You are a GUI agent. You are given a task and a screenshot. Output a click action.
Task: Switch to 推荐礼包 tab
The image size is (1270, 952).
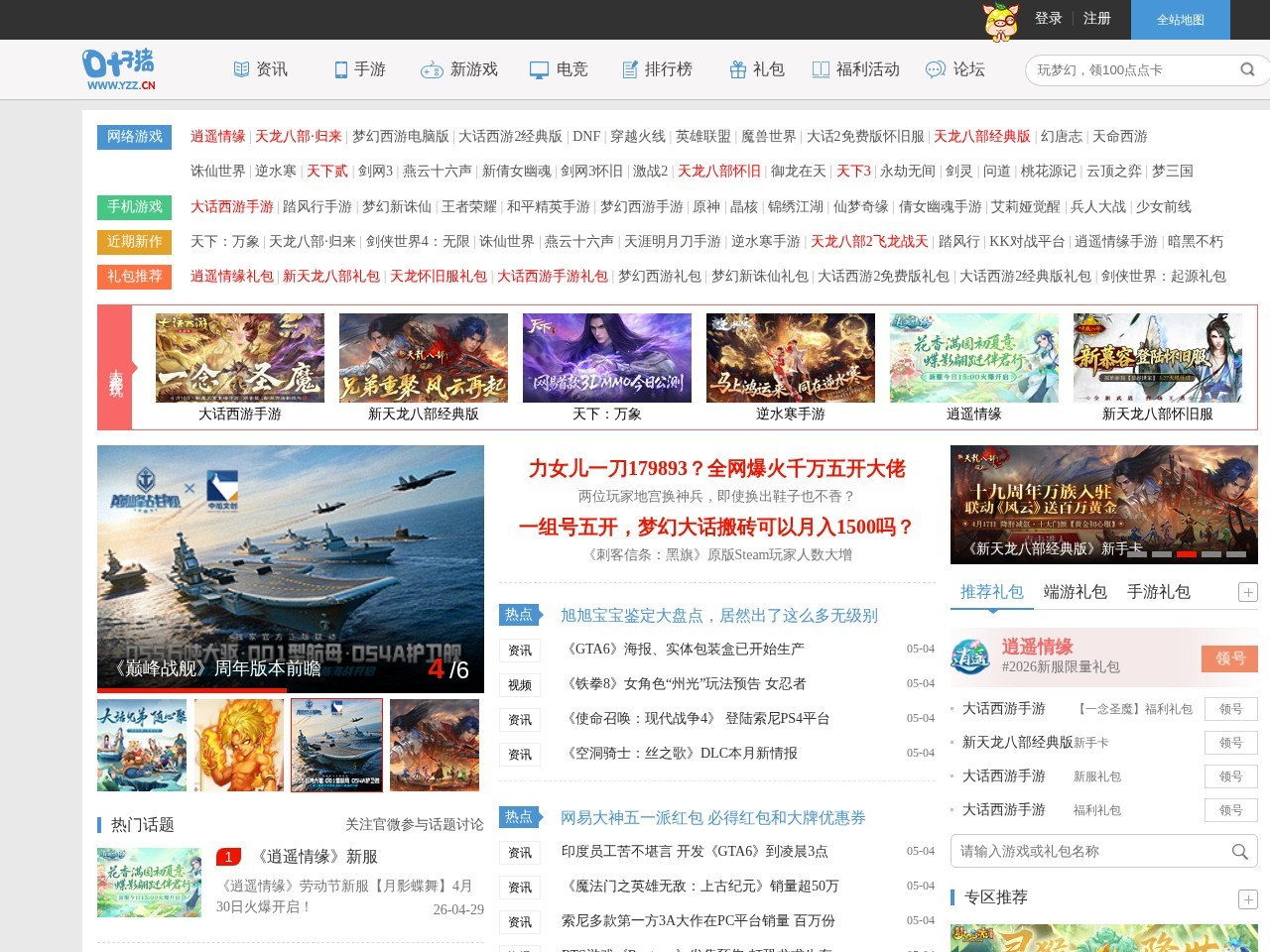[x=992, y=592]
